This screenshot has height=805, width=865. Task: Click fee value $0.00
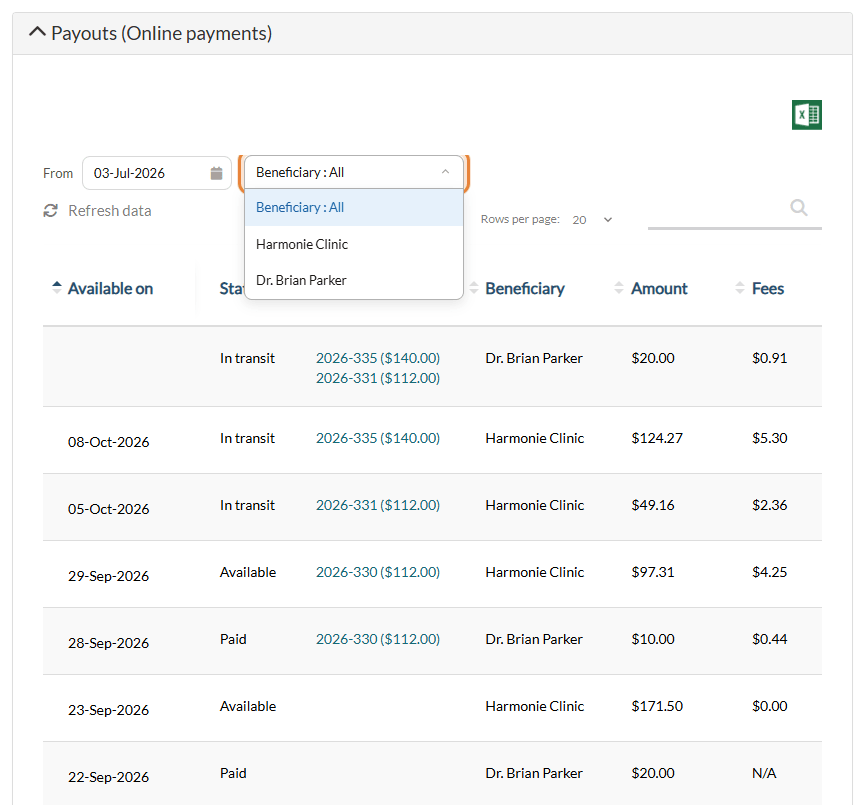pos(770,706)
